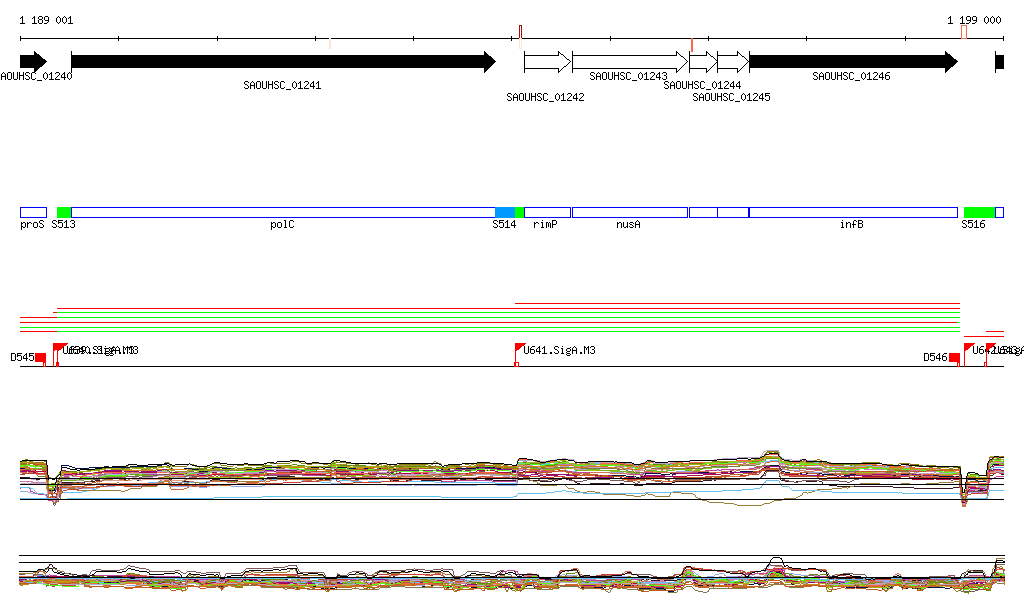Image resolution: width=1024 pixels, height=611 pixels.
Task: Select the green S516 segment box
Action: coord(979,212)
